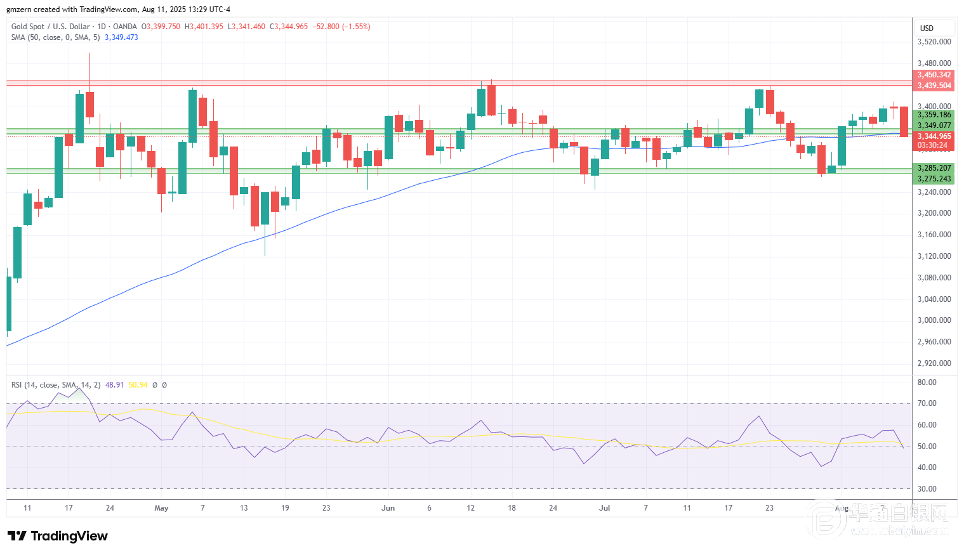Click the 70.00 level on the RSI scale
This screenshot has width=964, height=556.
pyautogui.click(x=926, y=403)
